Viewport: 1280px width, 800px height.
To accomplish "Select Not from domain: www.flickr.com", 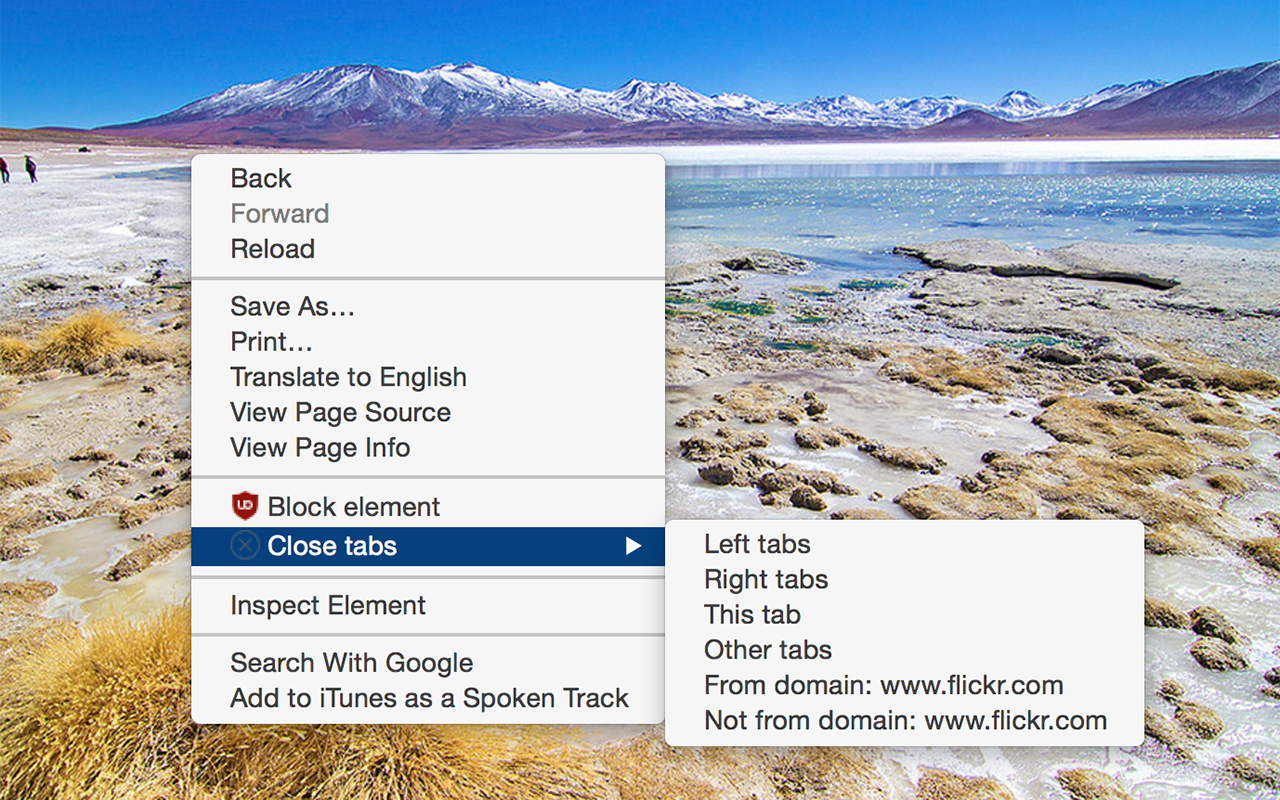I will pos(904,721).
